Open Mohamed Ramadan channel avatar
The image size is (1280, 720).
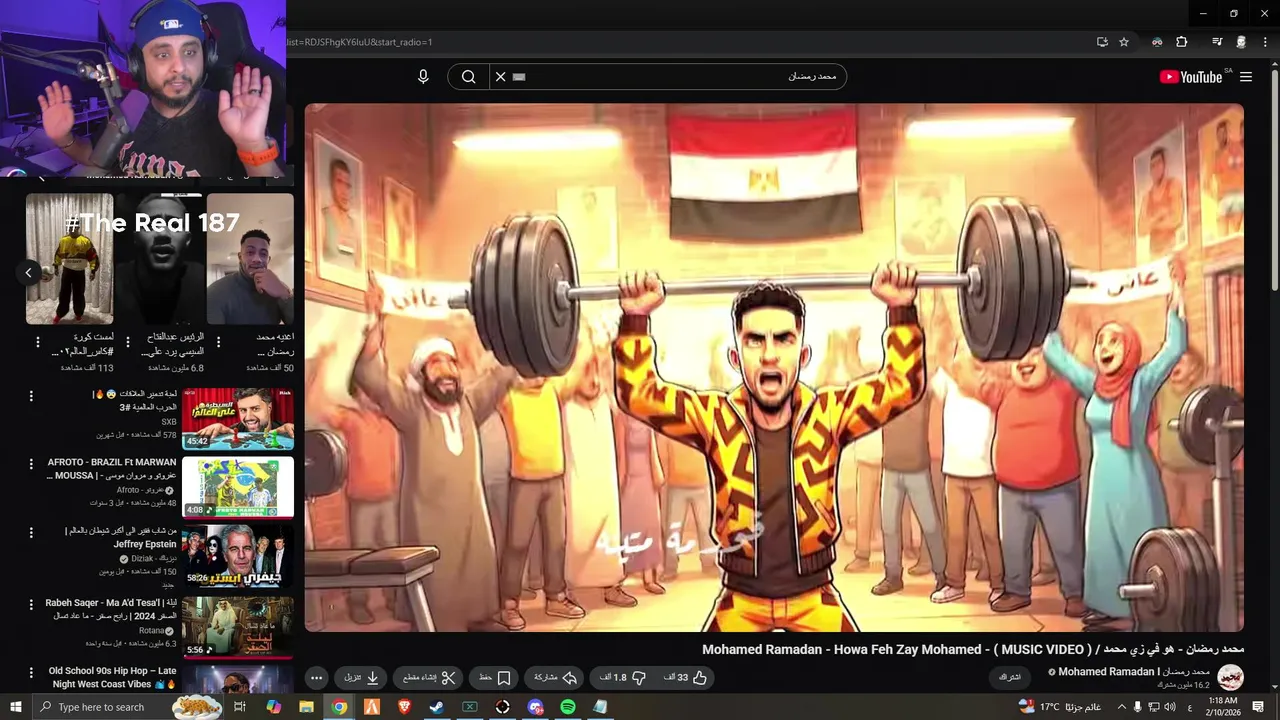(1230, 677)
